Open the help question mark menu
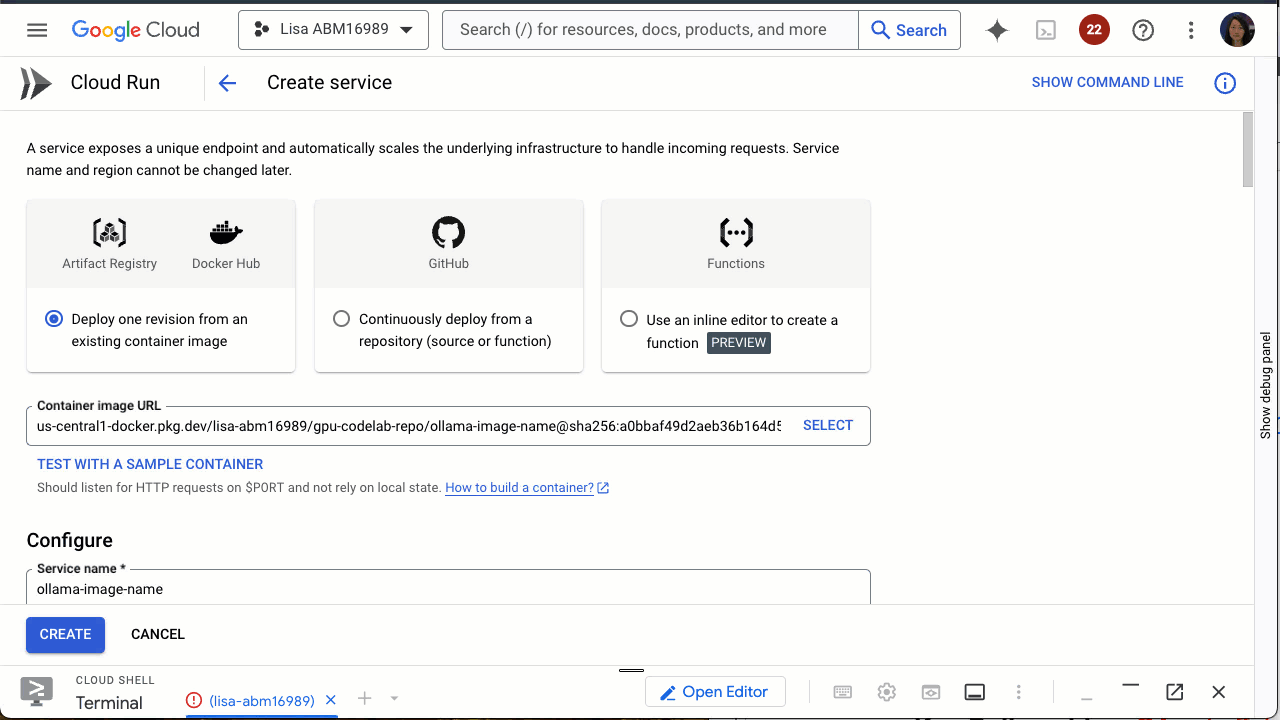The image size is (1280, 720). pyautogui.click(x=1143, y=30)
